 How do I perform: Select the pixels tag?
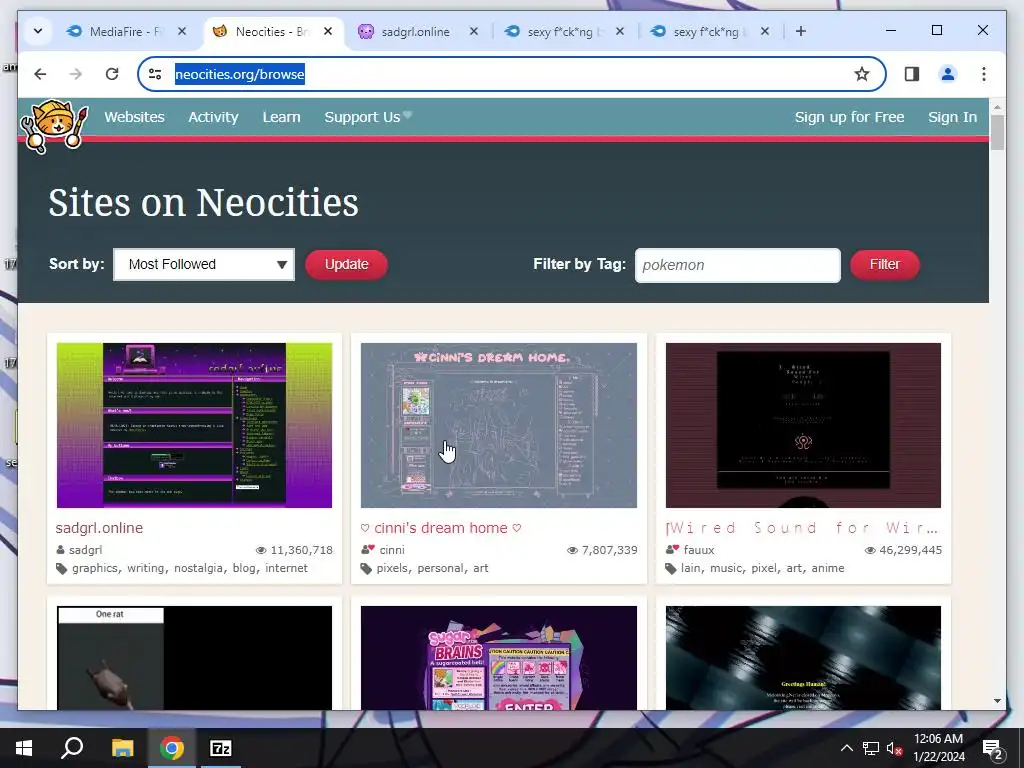click(392, 568)
